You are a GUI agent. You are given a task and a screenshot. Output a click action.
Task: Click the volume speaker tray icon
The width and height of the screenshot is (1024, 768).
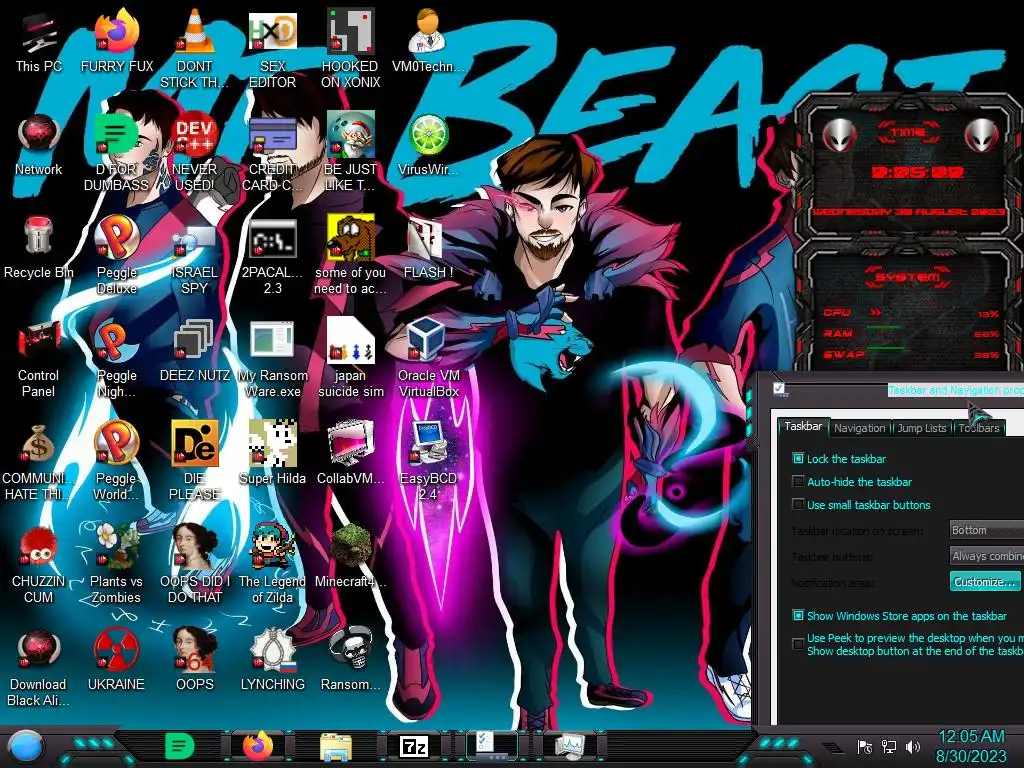click(x=913, y=746)
